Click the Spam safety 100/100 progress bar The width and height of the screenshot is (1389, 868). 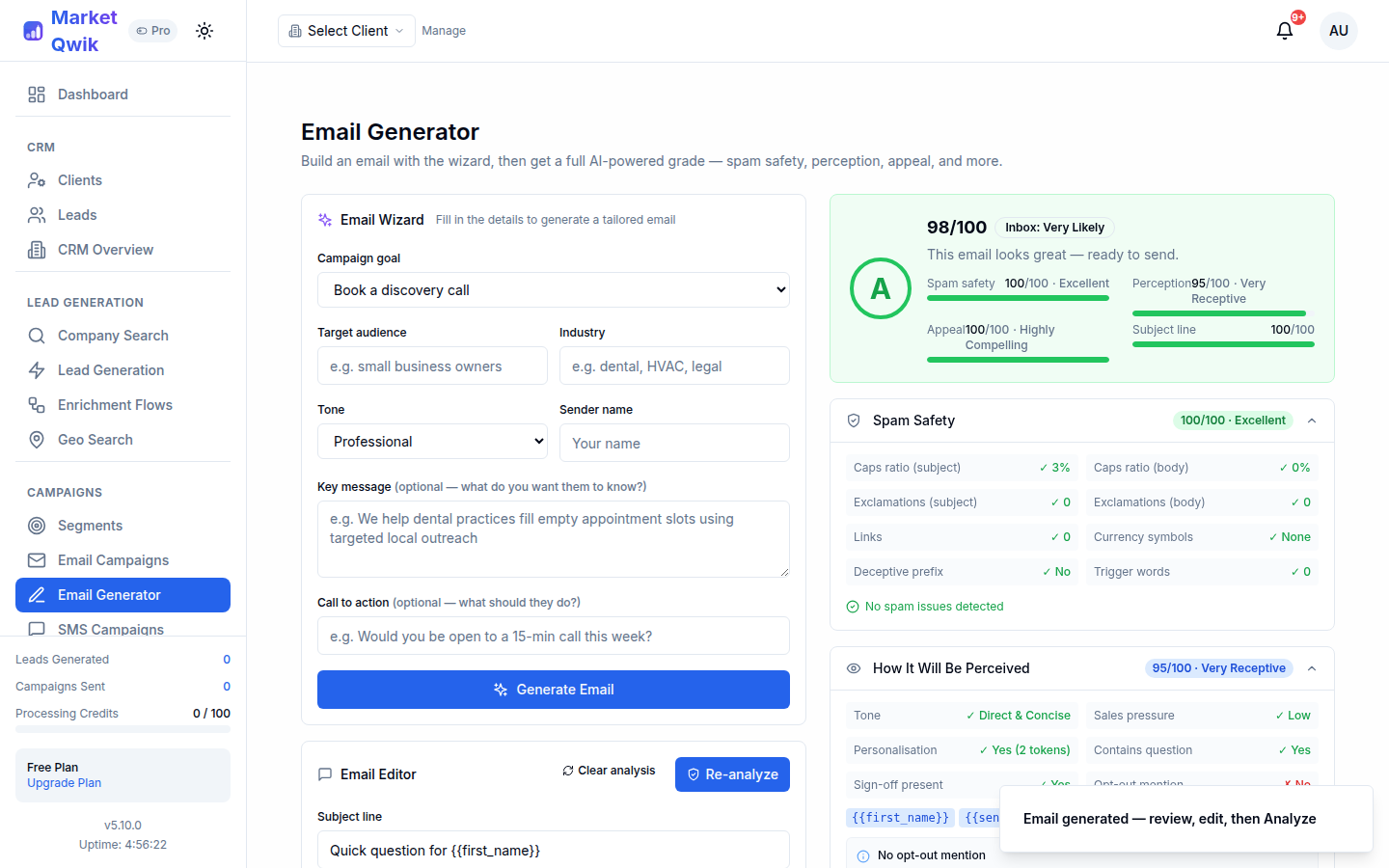[1018, 298]
